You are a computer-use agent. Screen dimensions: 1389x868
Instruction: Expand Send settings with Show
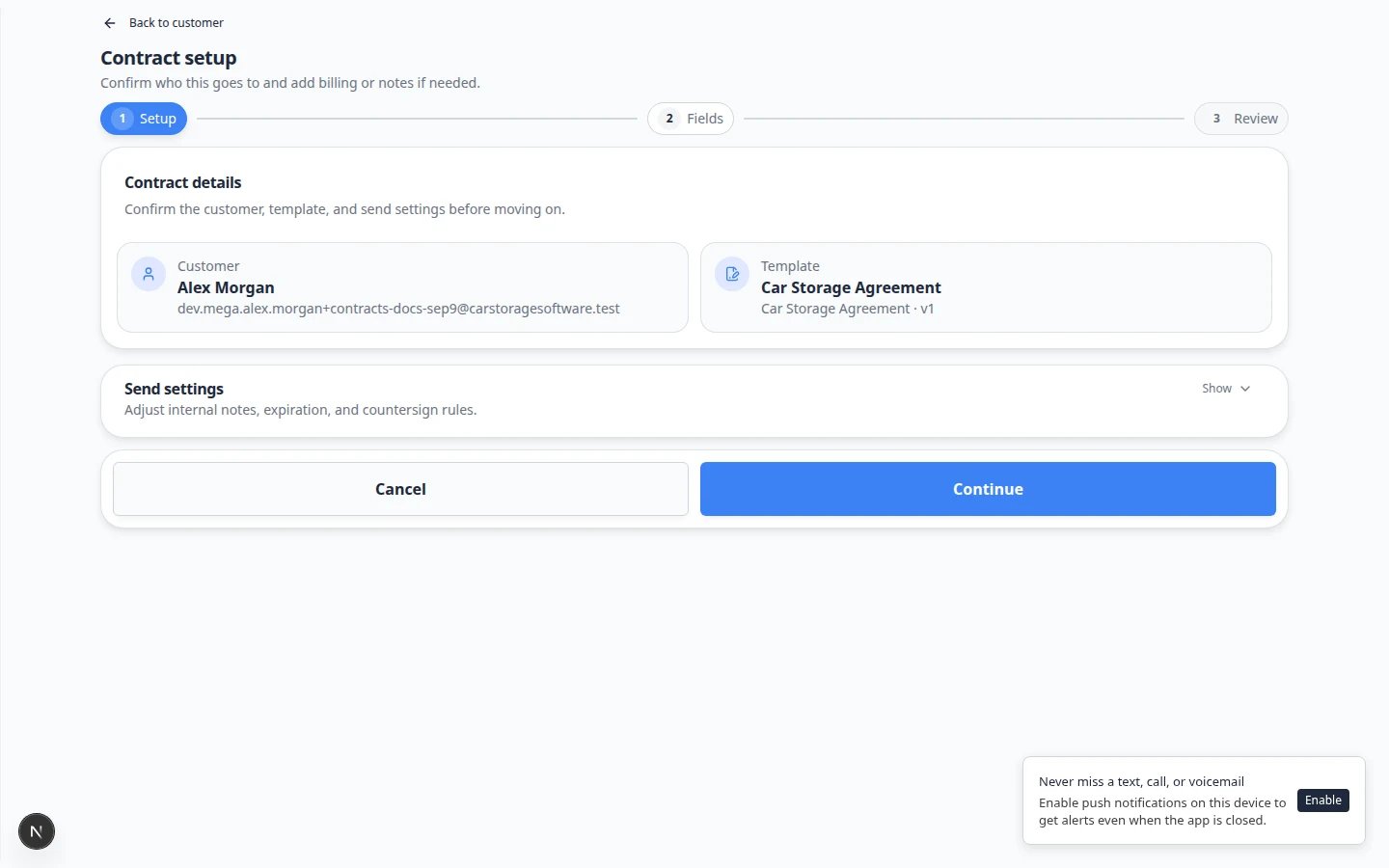[1226, 389]
